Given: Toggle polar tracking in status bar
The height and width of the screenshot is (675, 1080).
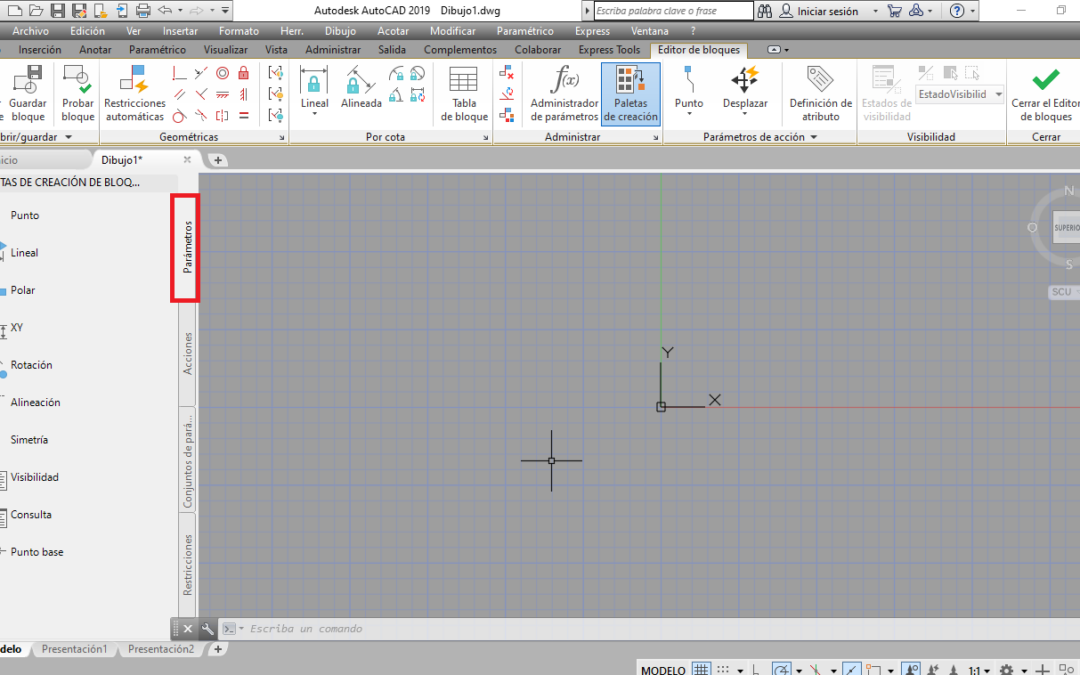Looking at the screenshot, I should [x=781, y=669].
